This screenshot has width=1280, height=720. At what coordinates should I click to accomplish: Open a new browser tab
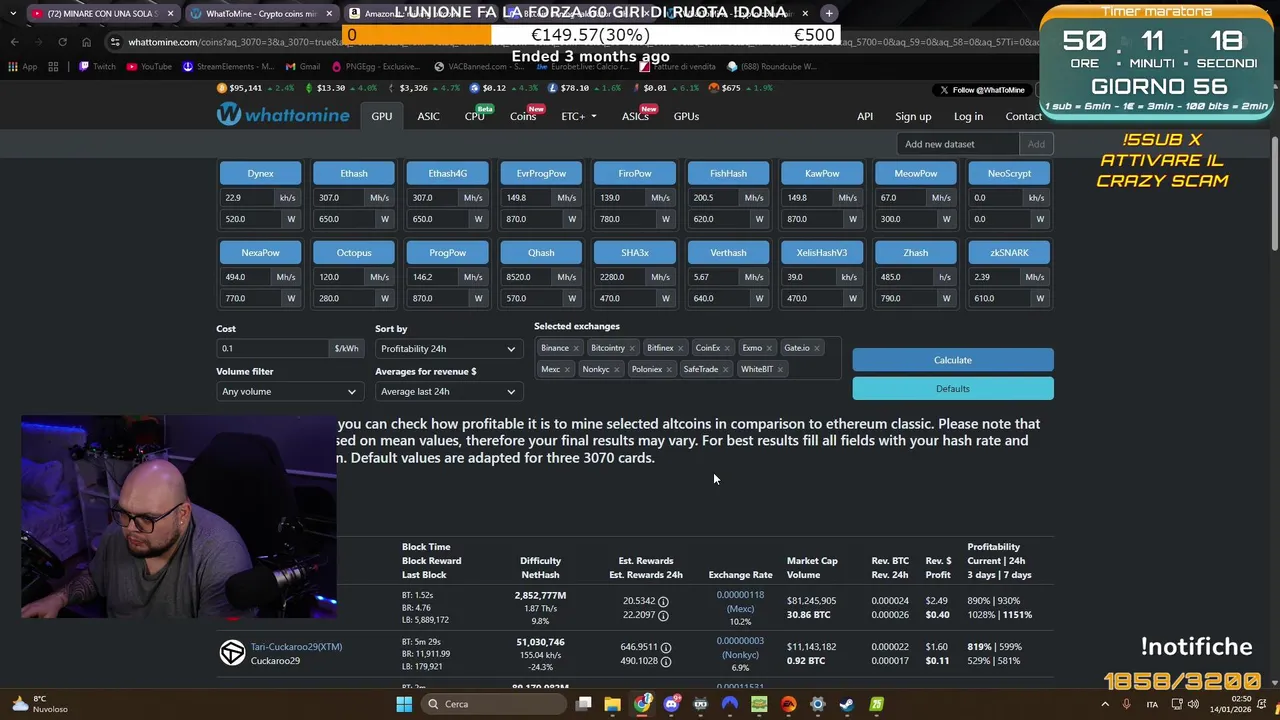click(x=829, y=13)
